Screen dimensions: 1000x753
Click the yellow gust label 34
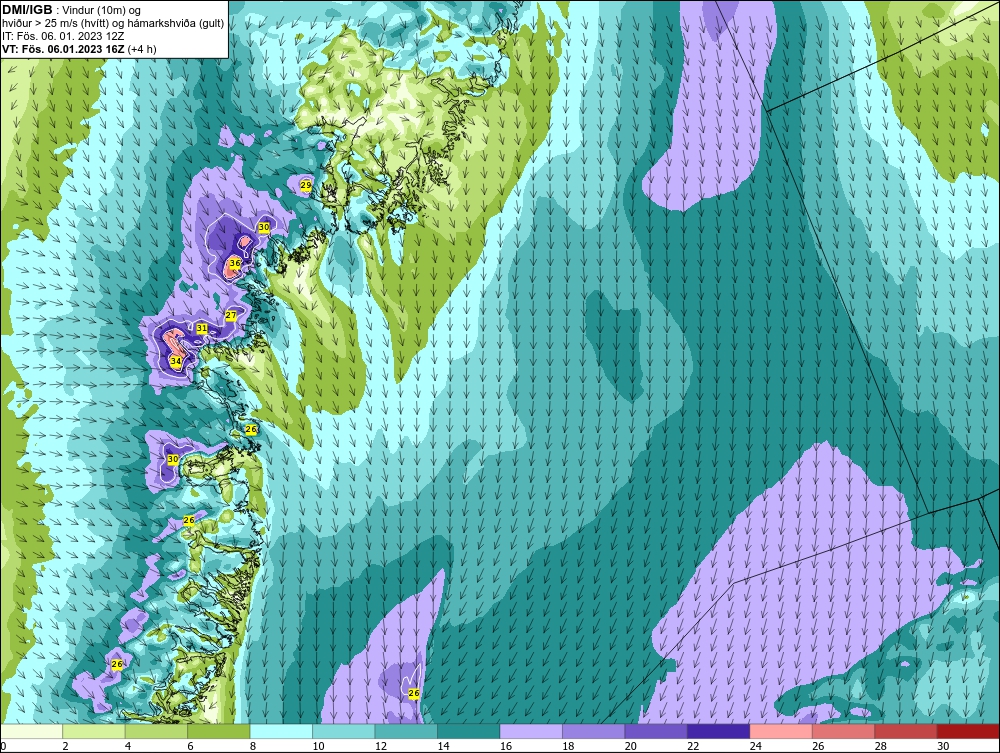point(175,362)
